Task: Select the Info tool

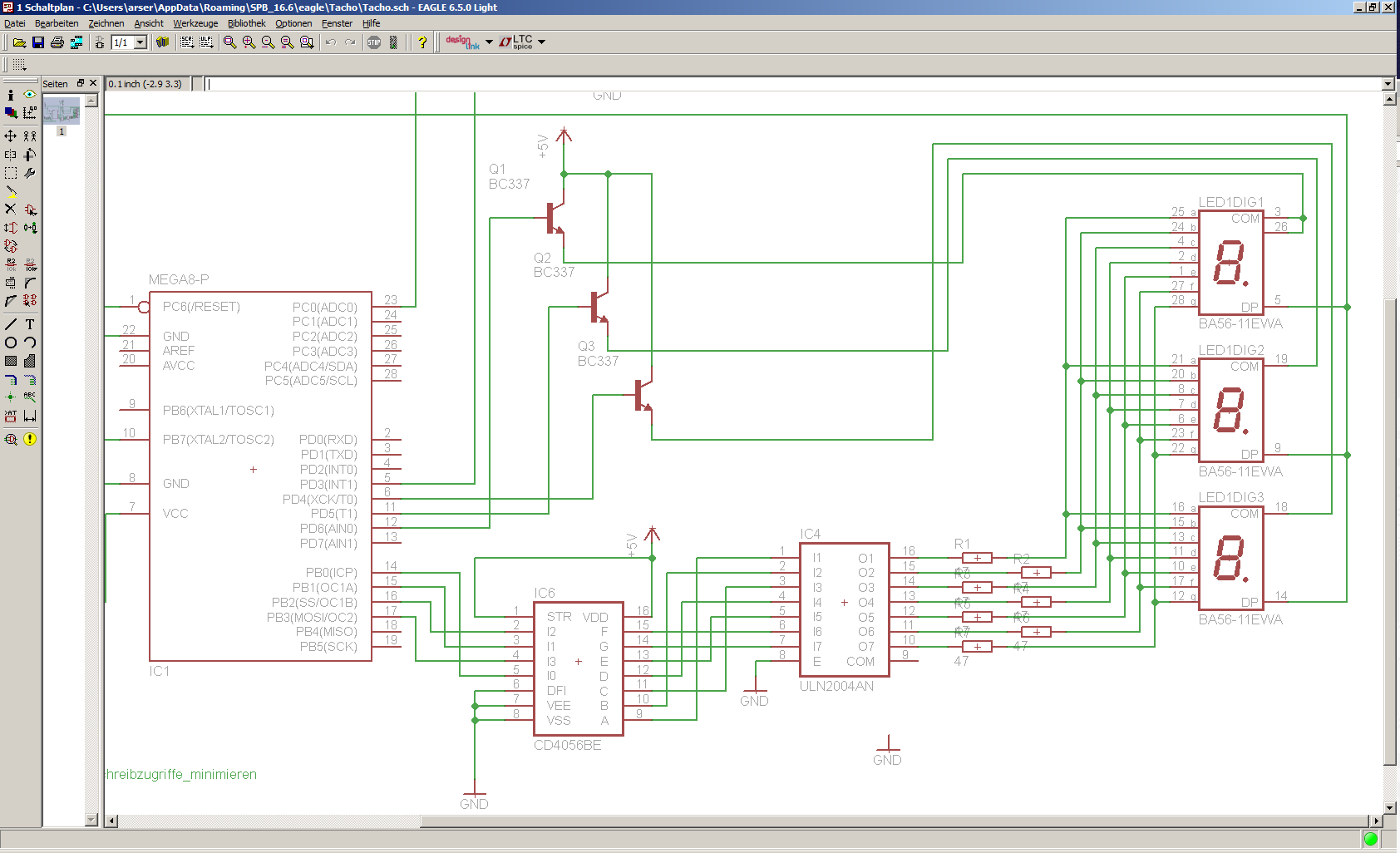Action: coord(11,95)
